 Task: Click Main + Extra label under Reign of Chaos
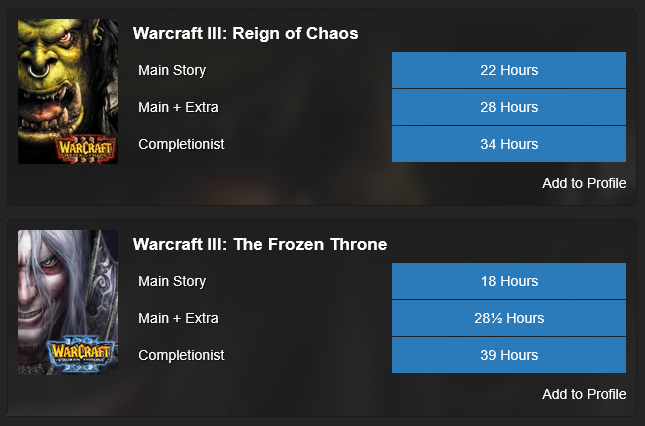tap(178, 107)
